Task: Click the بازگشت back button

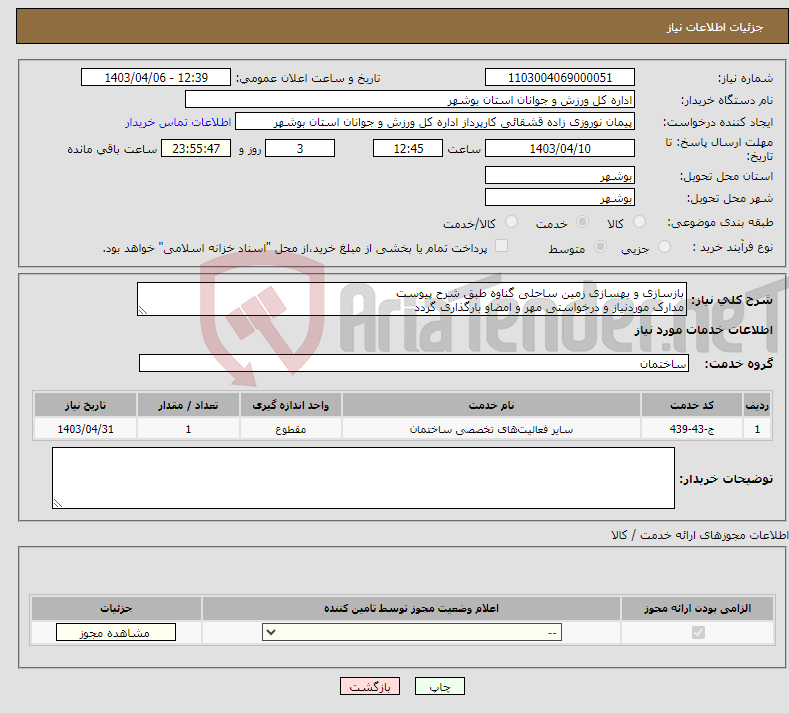Action: pyautogui.click(x=370, y=686)
